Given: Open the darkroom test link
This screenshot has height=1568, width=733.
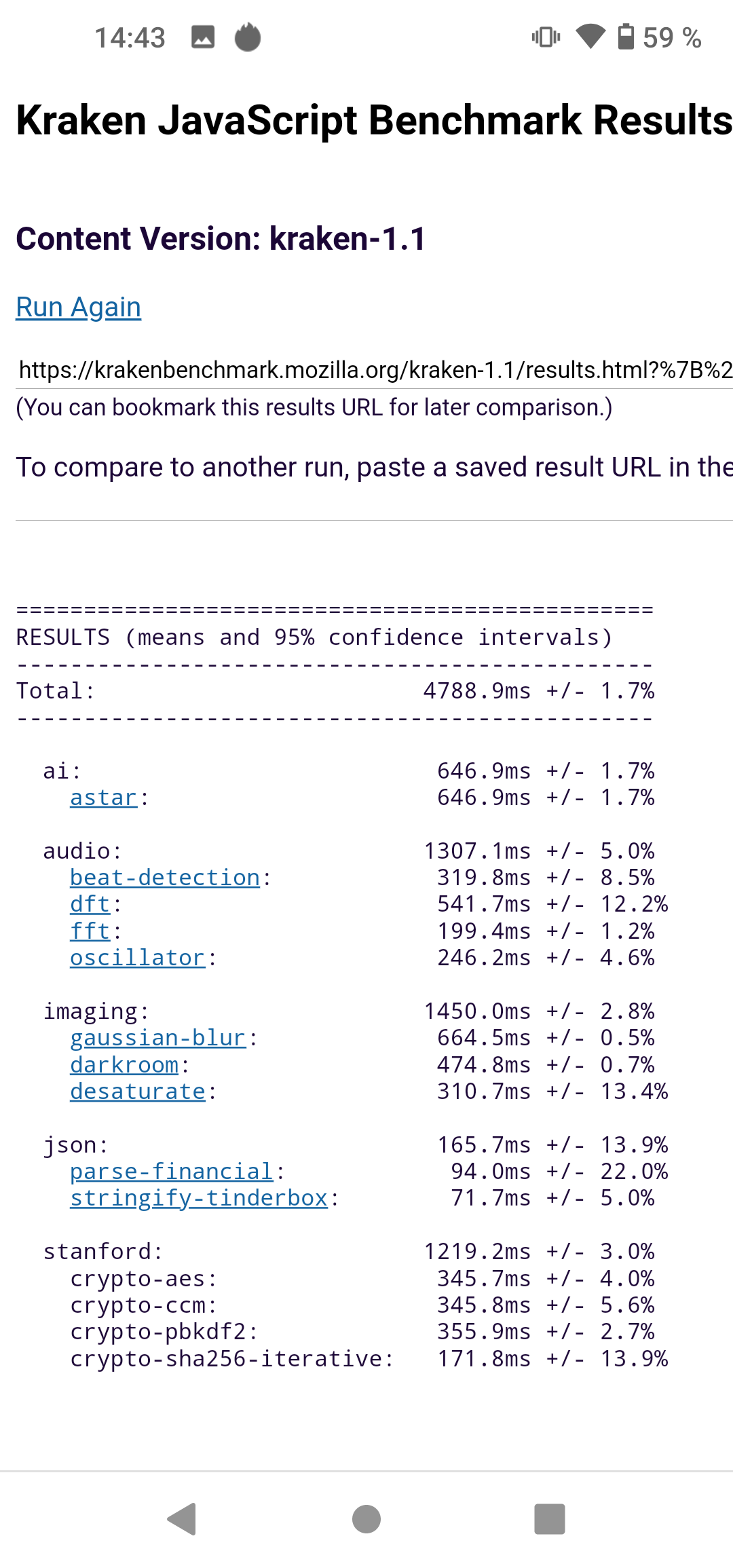Looking at the screenshot, I should [124, 1065].
